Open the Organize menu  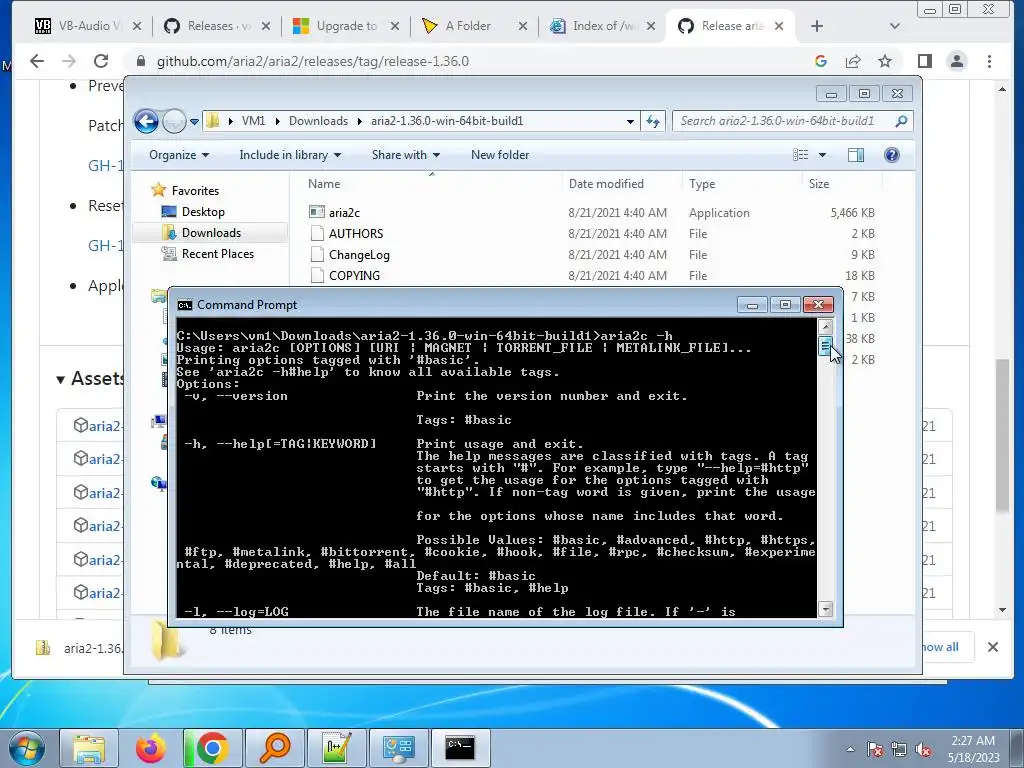[x=179, y=155]
